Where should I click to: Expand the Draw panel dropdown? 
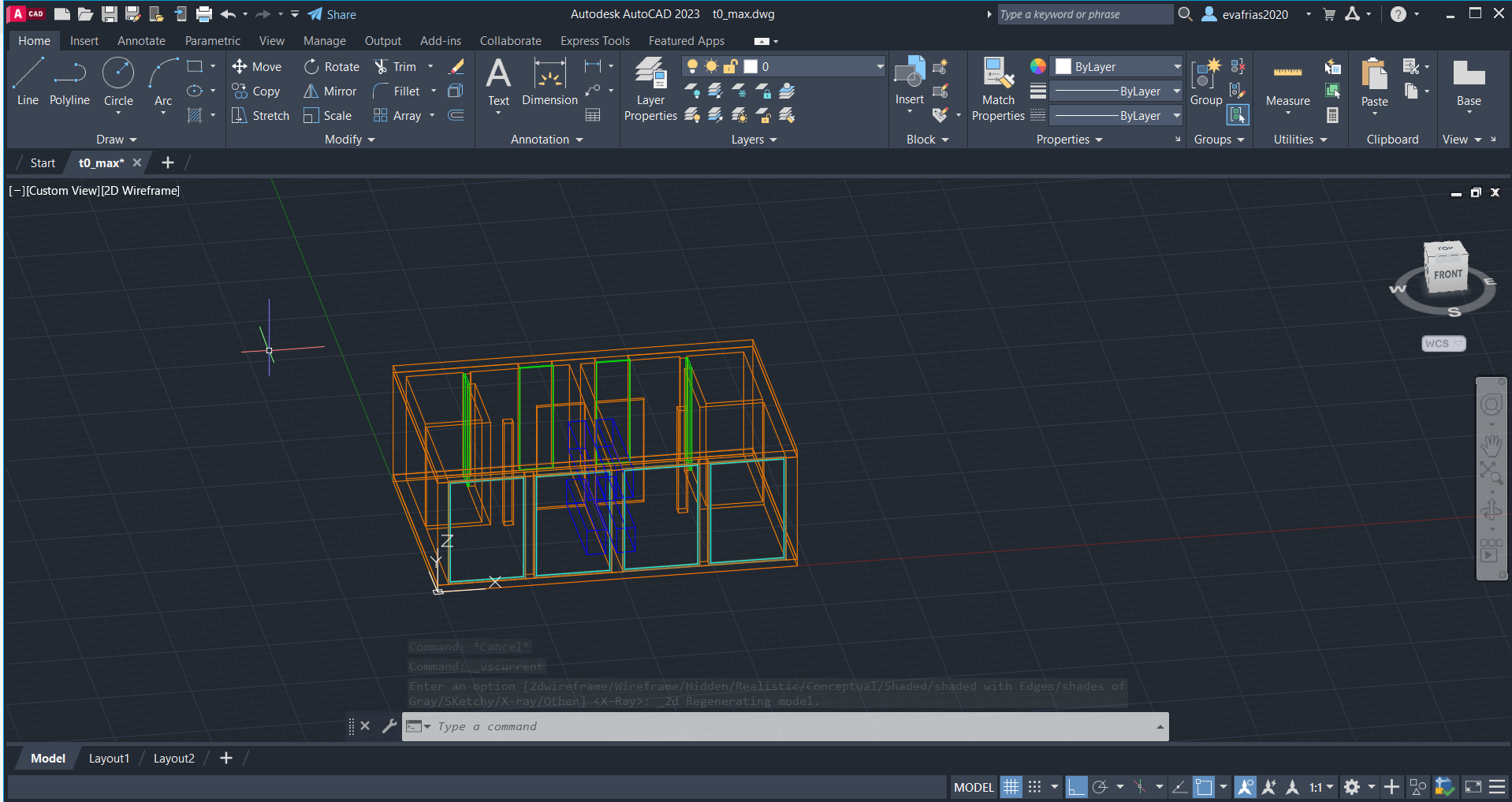point(116,140)
